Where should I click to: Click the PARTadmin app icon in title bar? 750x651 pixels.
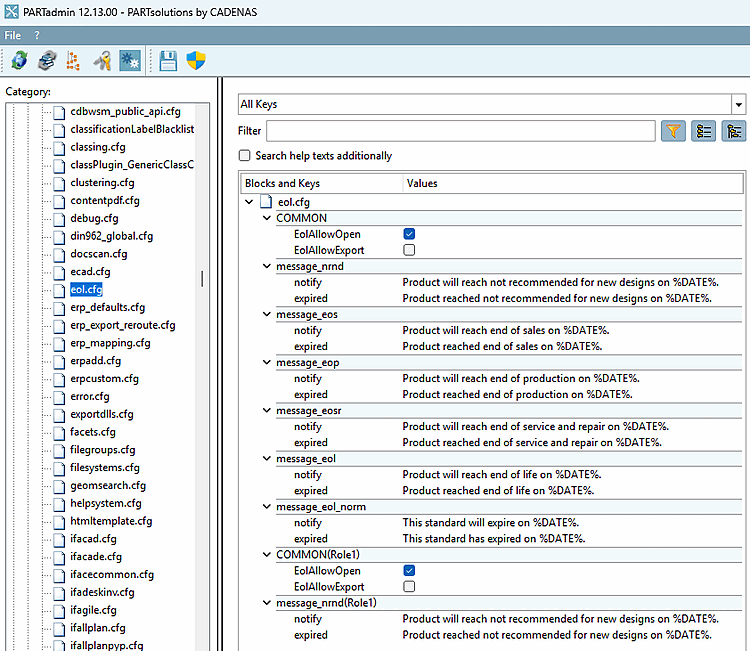pyautogui.click(x=11, y=11)
